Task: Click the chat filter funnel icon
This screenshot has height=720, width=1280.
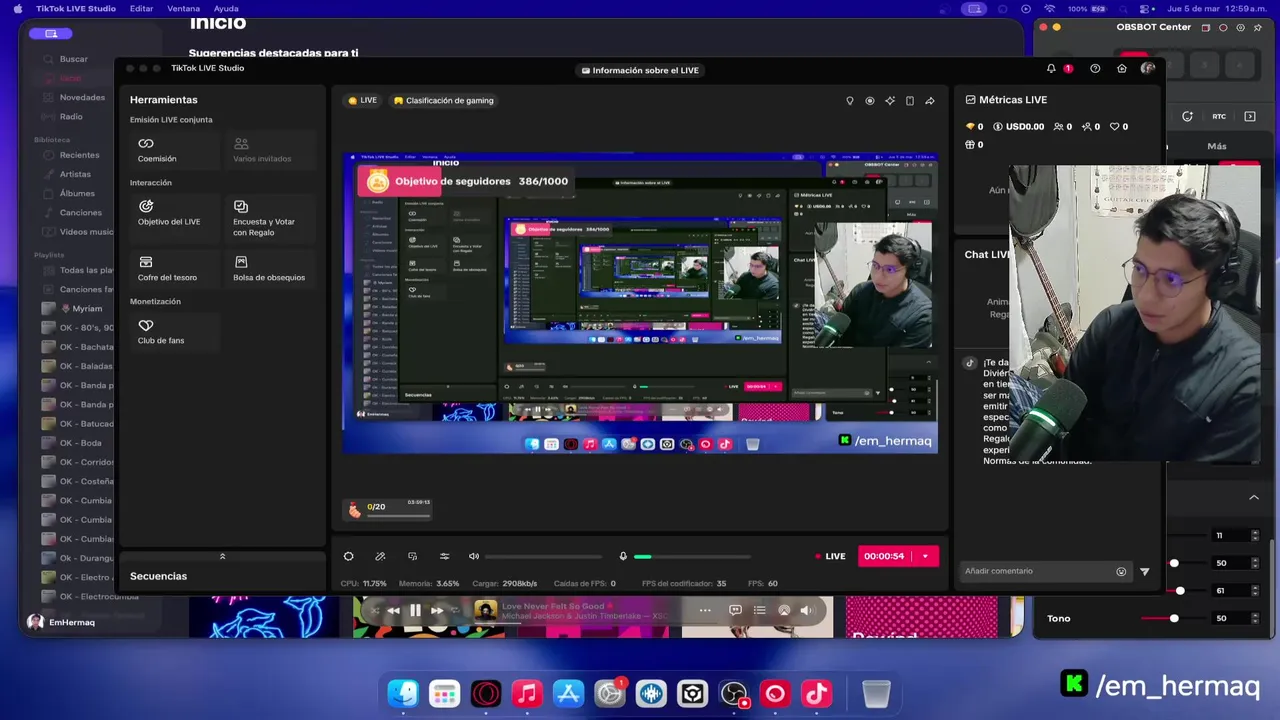Action: tap(1145, 571)
